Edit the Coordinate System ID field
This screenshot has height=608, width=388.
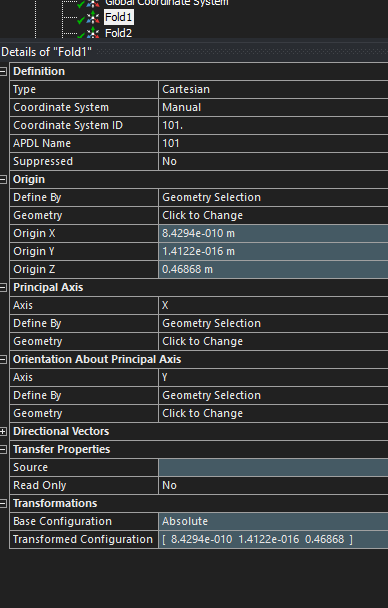pos(273,125)
